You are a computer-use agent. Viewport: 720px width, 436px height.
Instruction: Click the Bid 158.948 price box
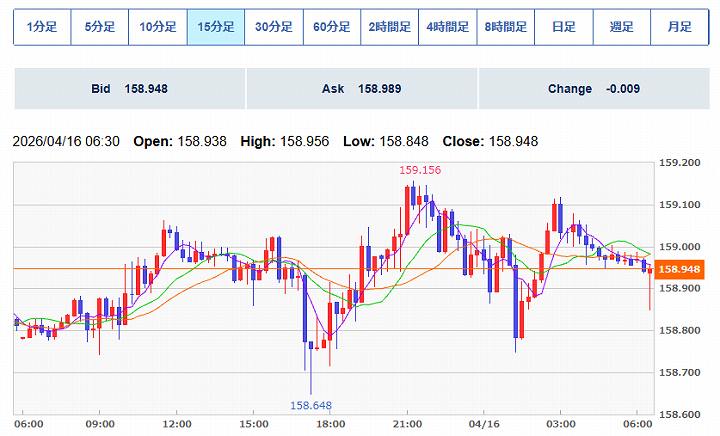tap(129, 89)
